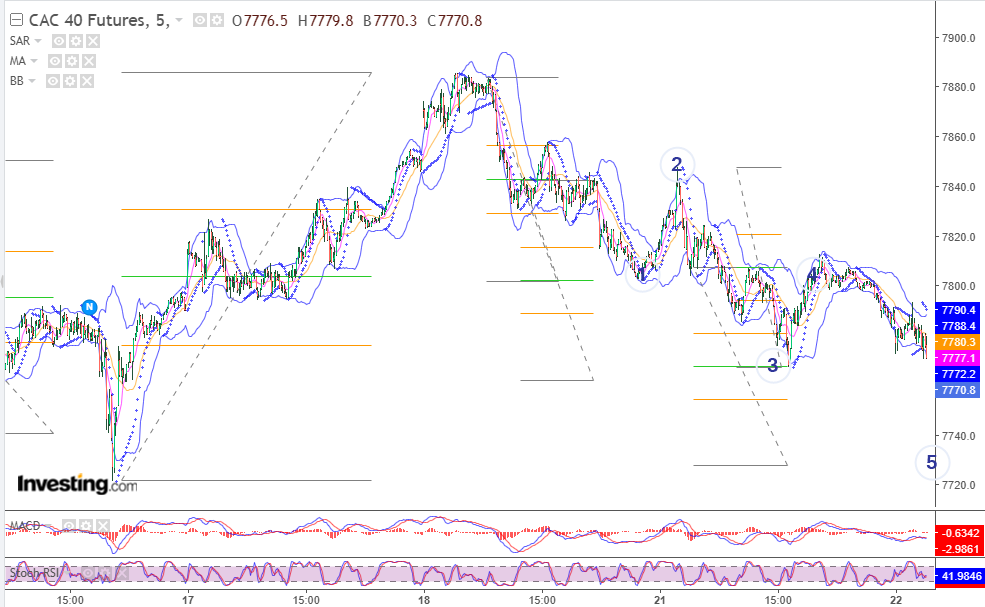Expand the MA indicator dropdown arrow

click(x=34, y=61)
